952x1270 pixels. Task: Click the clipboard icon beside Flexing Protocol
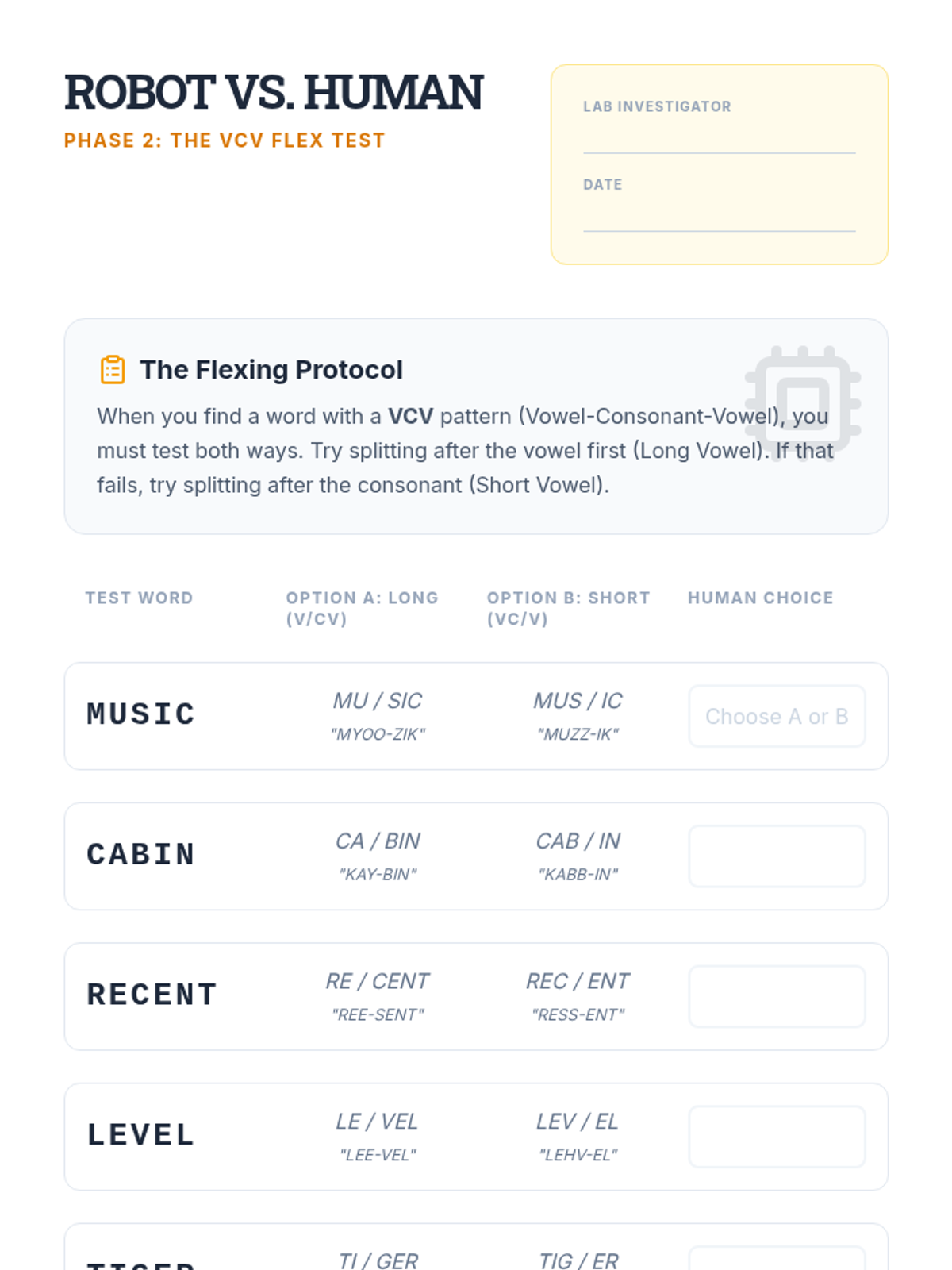pos(113,370)
